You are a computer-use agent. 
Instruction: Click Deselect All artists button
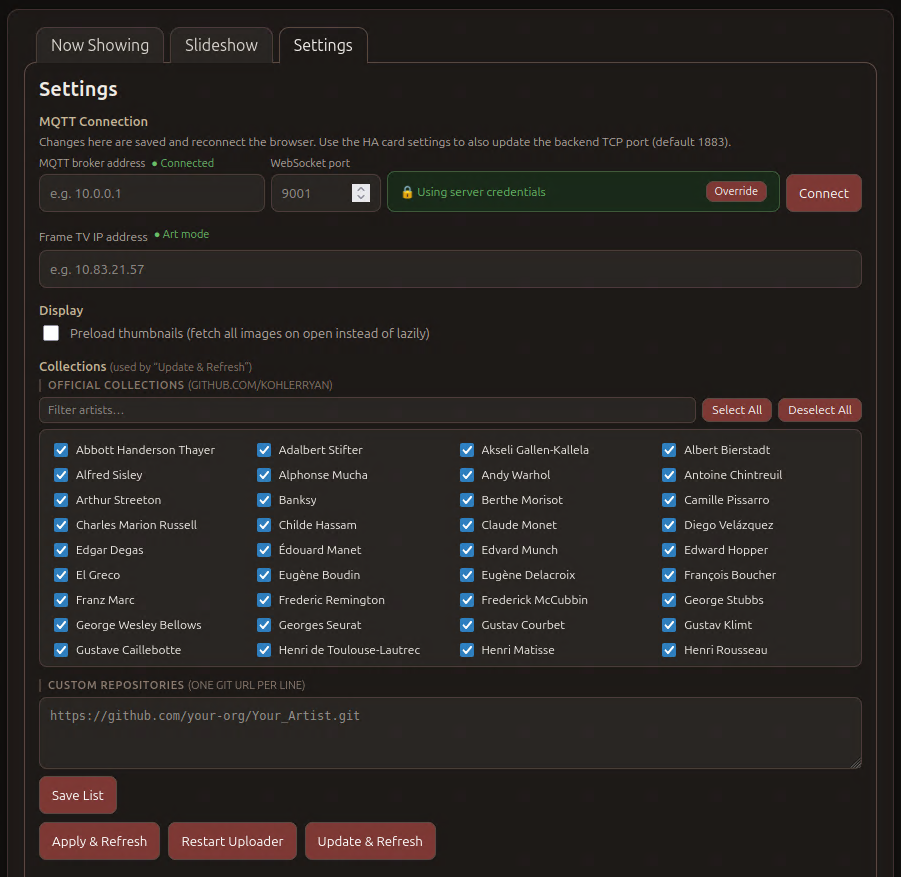pyautogui.click(x=819, y=410)
